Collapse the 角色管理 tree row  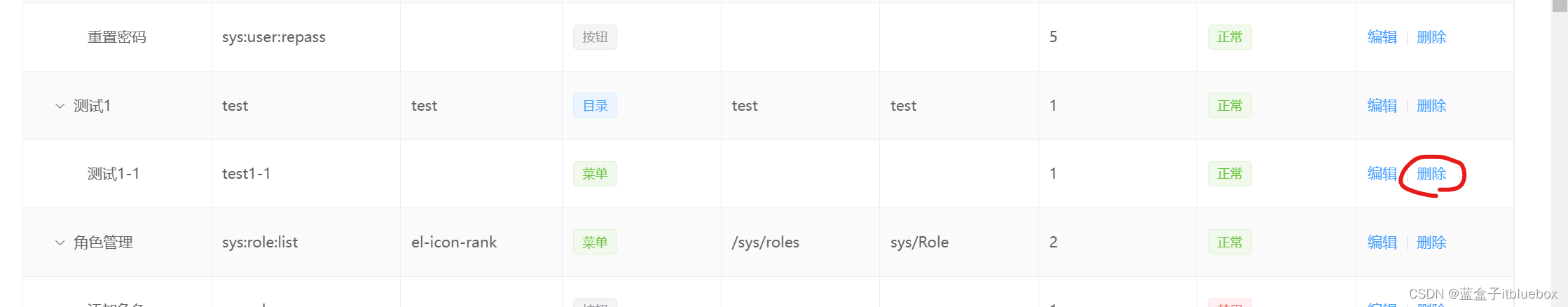[x=60, y=243]
